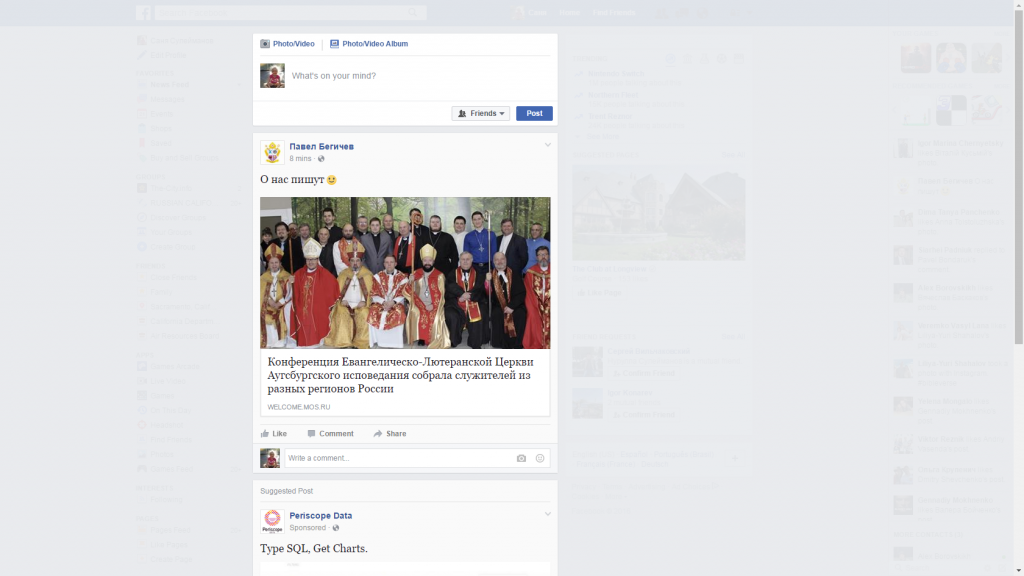Expand See More under Trending
Viewport: 1024px width, 576px height.
[x=602, y=136]
